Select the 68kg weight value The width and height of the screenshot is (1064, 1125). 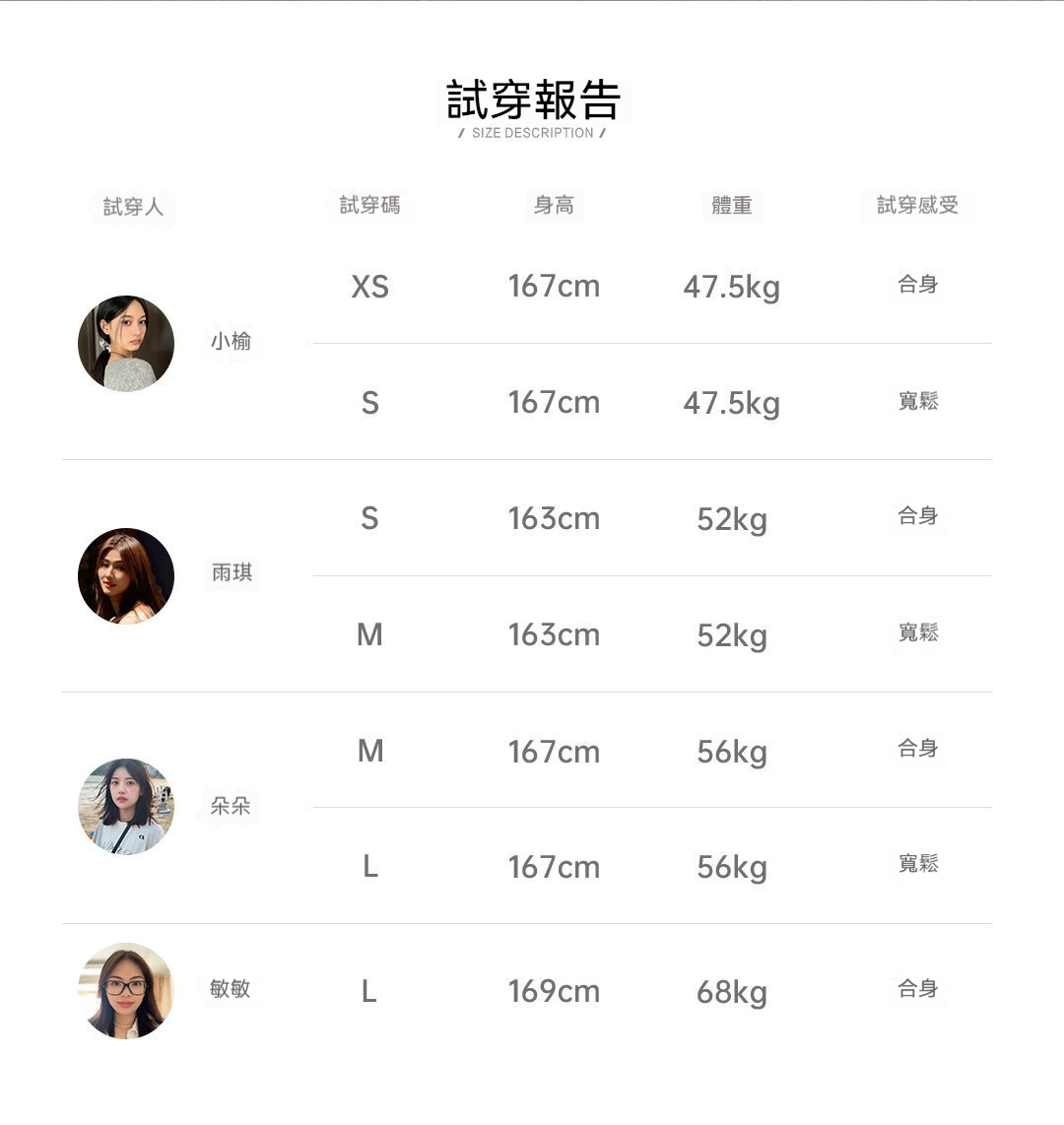(x=732, y=993)
